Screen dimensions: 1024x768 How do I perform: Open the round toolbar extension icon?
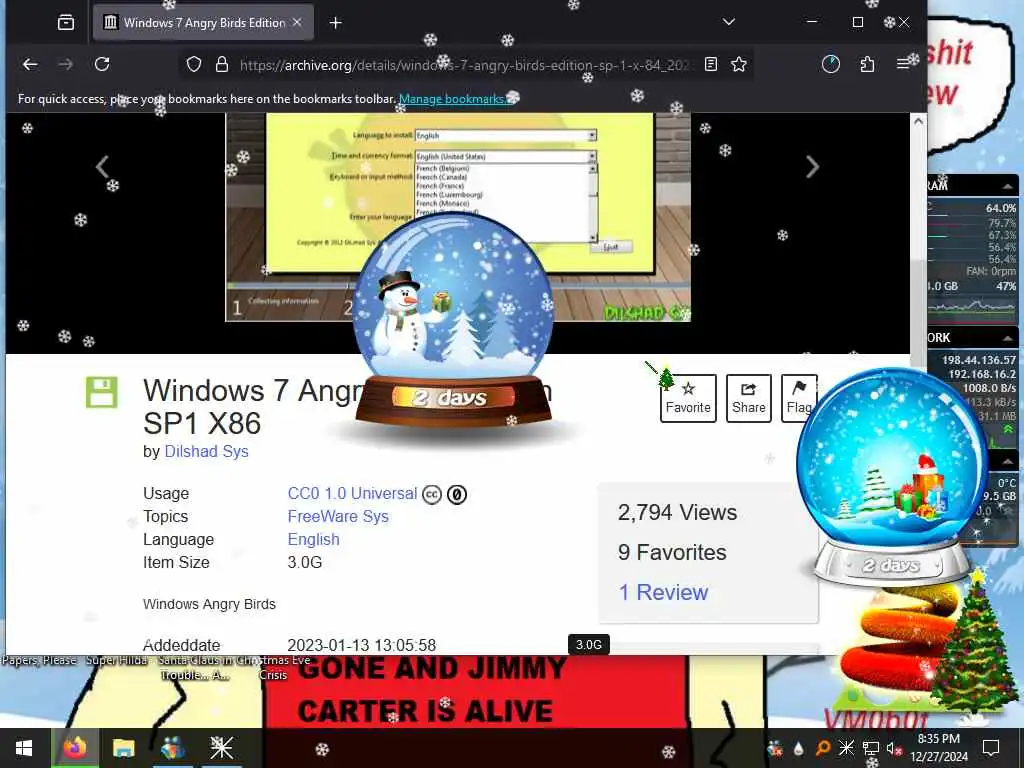coord(831,64)
